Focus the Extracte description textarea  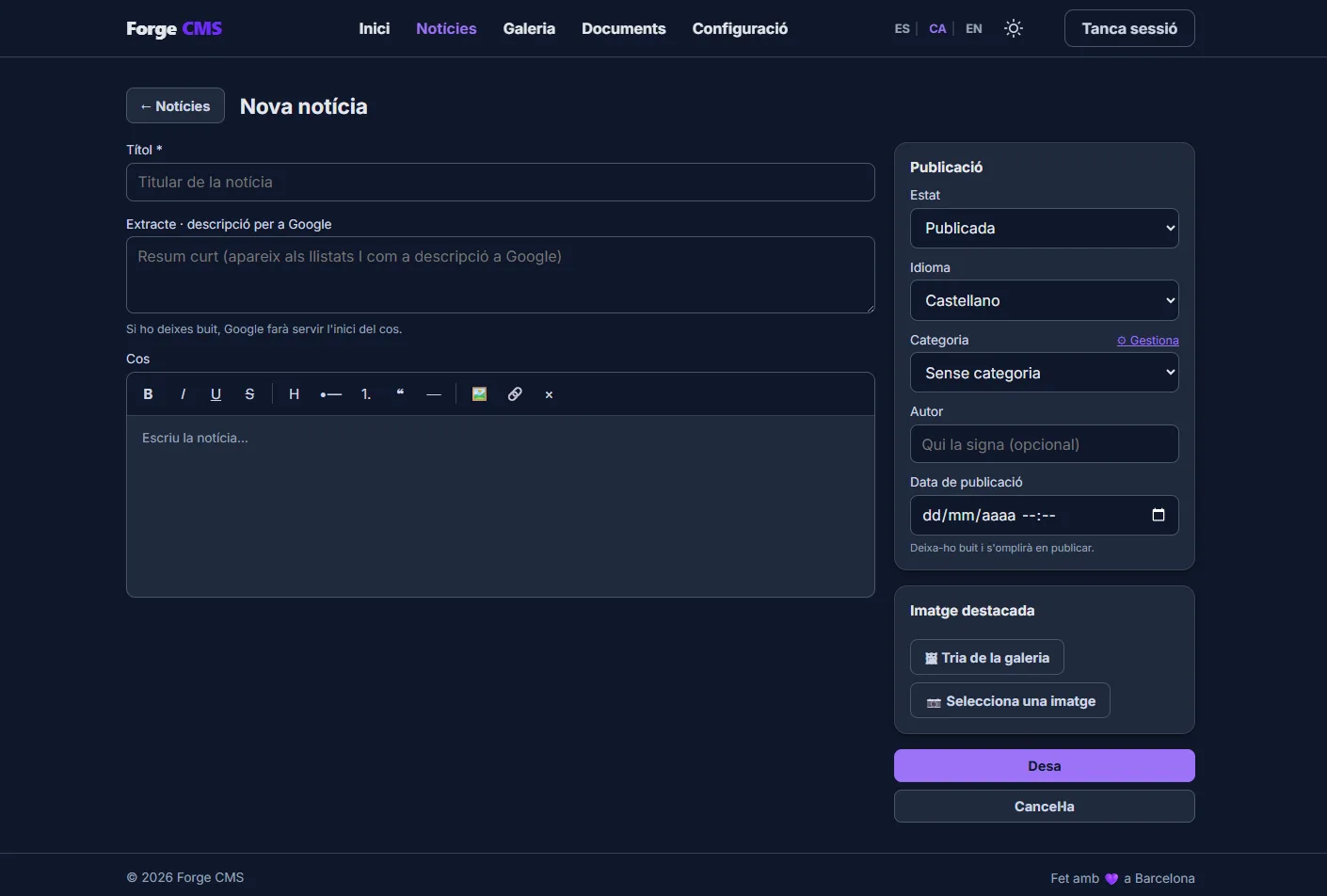(x=500, y=275)
